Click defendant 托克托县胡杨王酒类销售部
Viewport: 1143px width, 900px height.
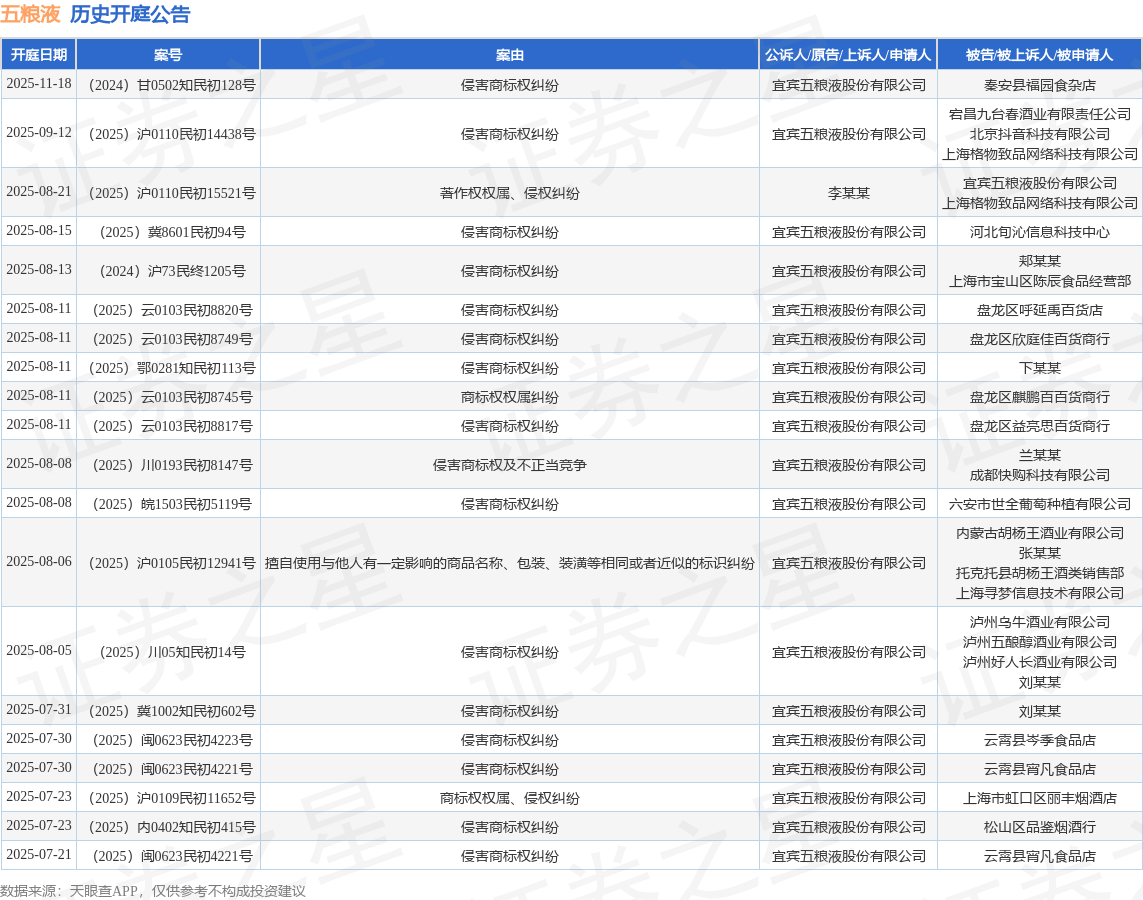pyautogui.click(x=1039, y=574)
